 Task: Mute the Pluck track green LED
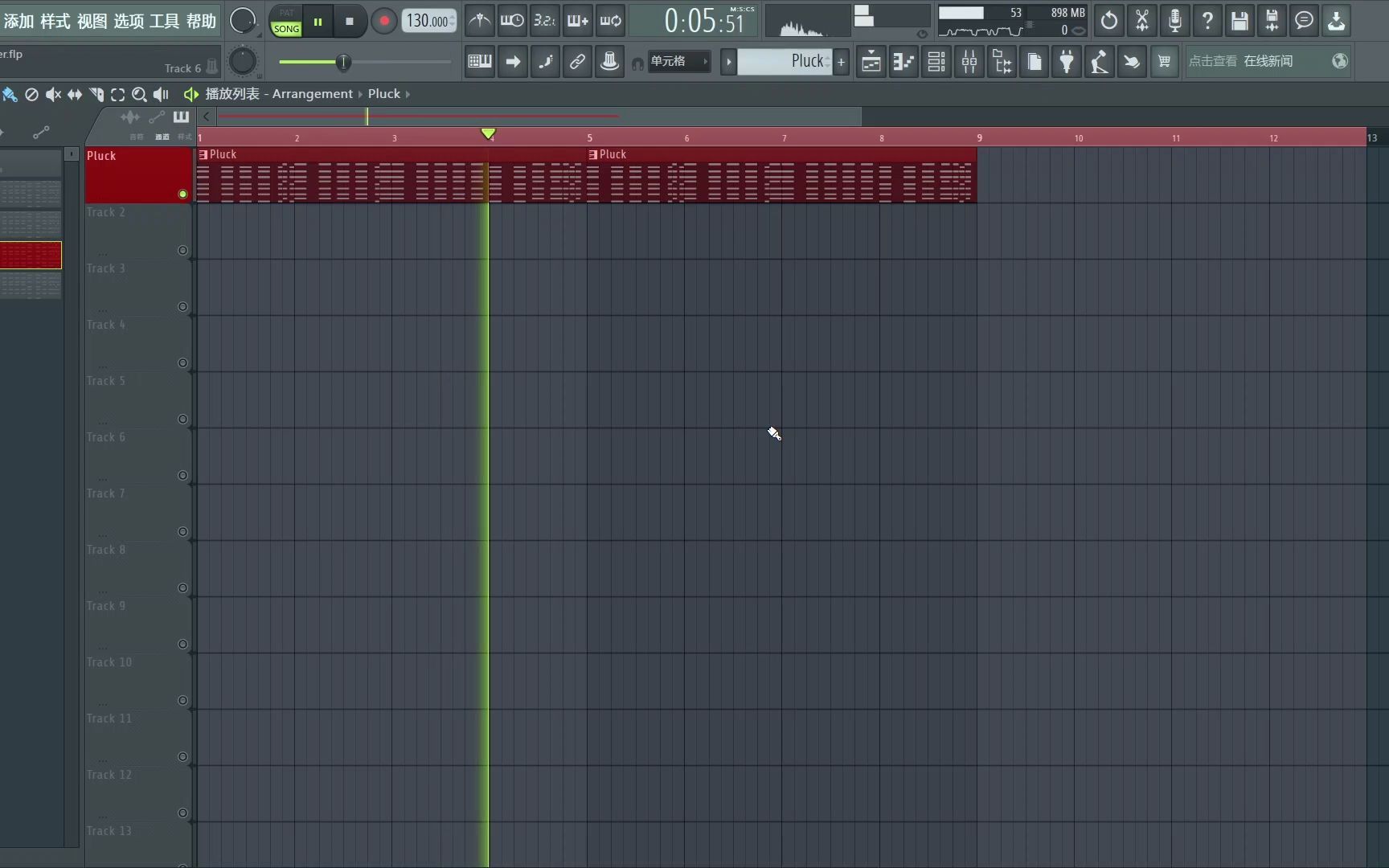(182, 194)
